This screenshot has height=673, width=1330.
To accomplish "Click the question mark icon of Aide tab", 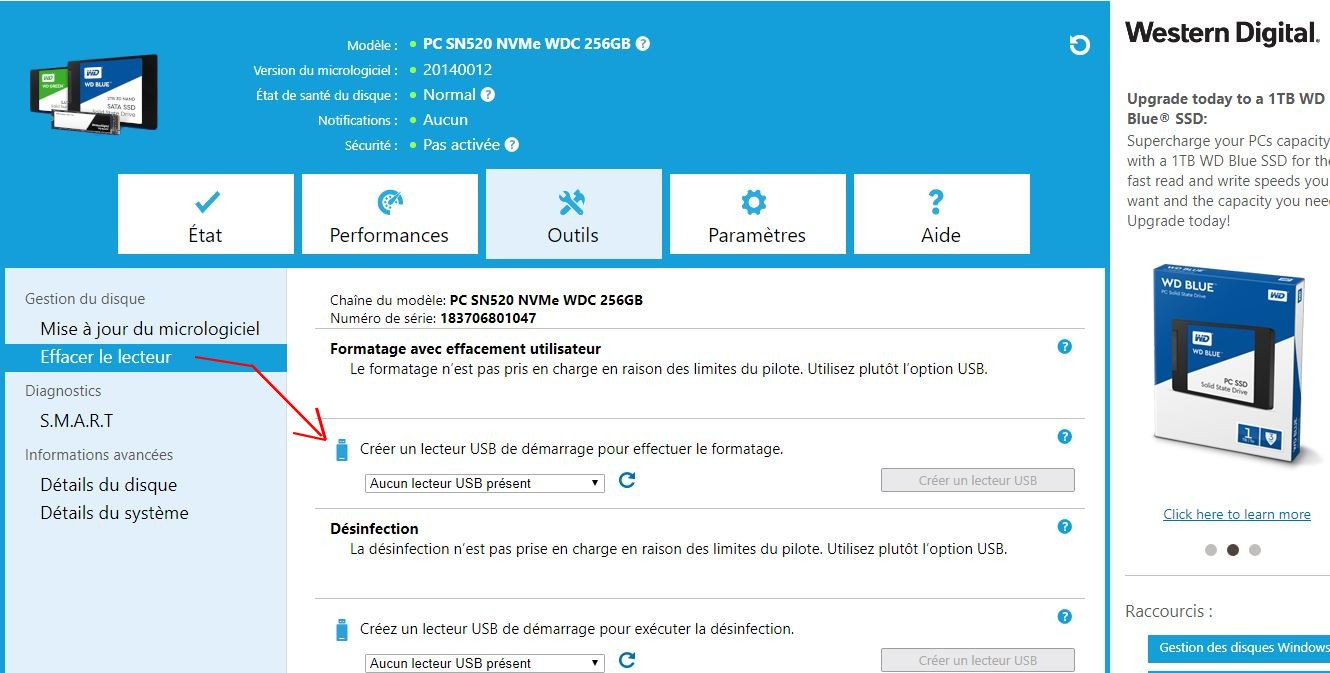I will [x=936, y=203].
